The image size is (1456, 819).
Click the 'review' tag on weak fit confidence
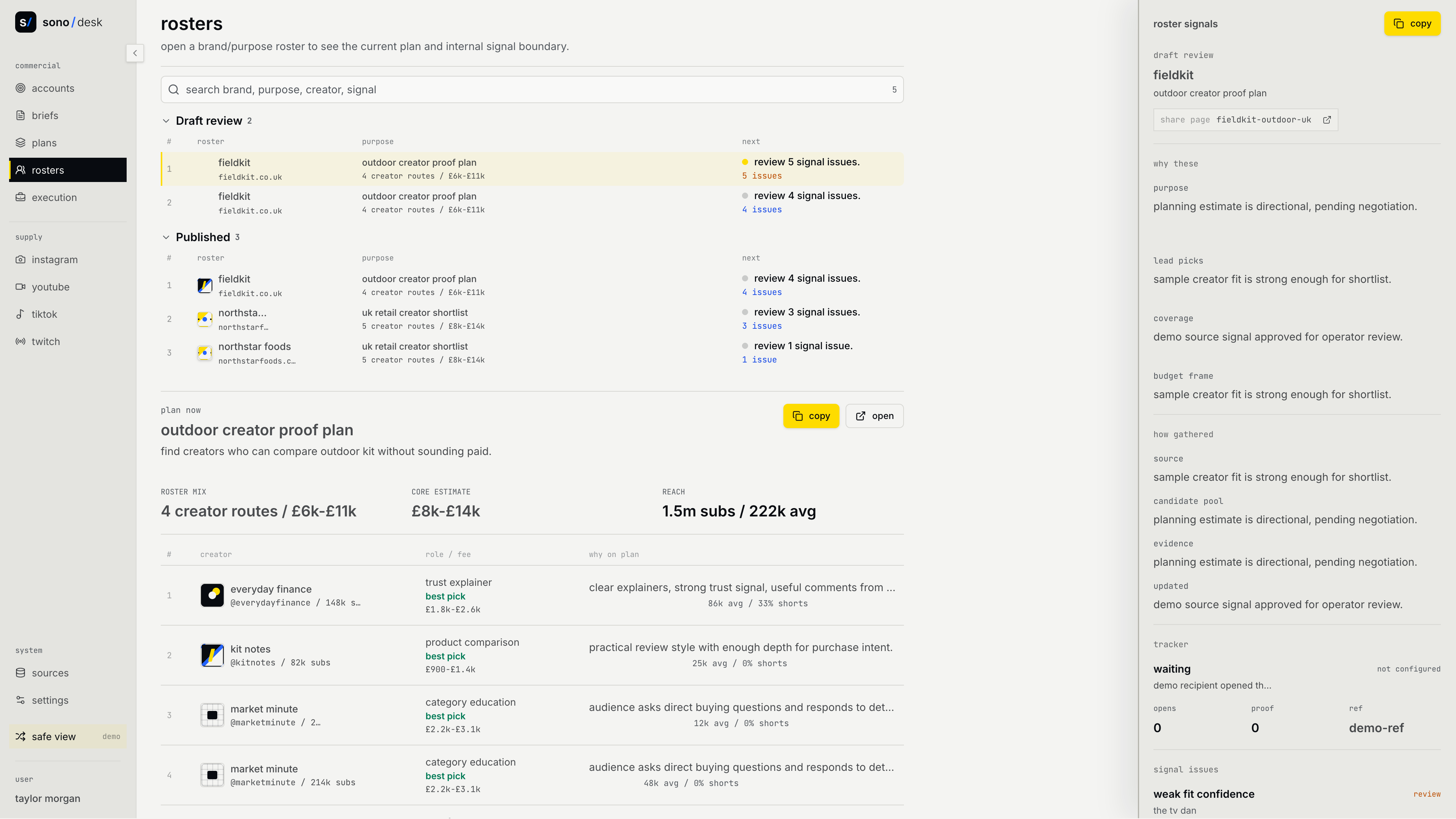(x=1426, y=794)
